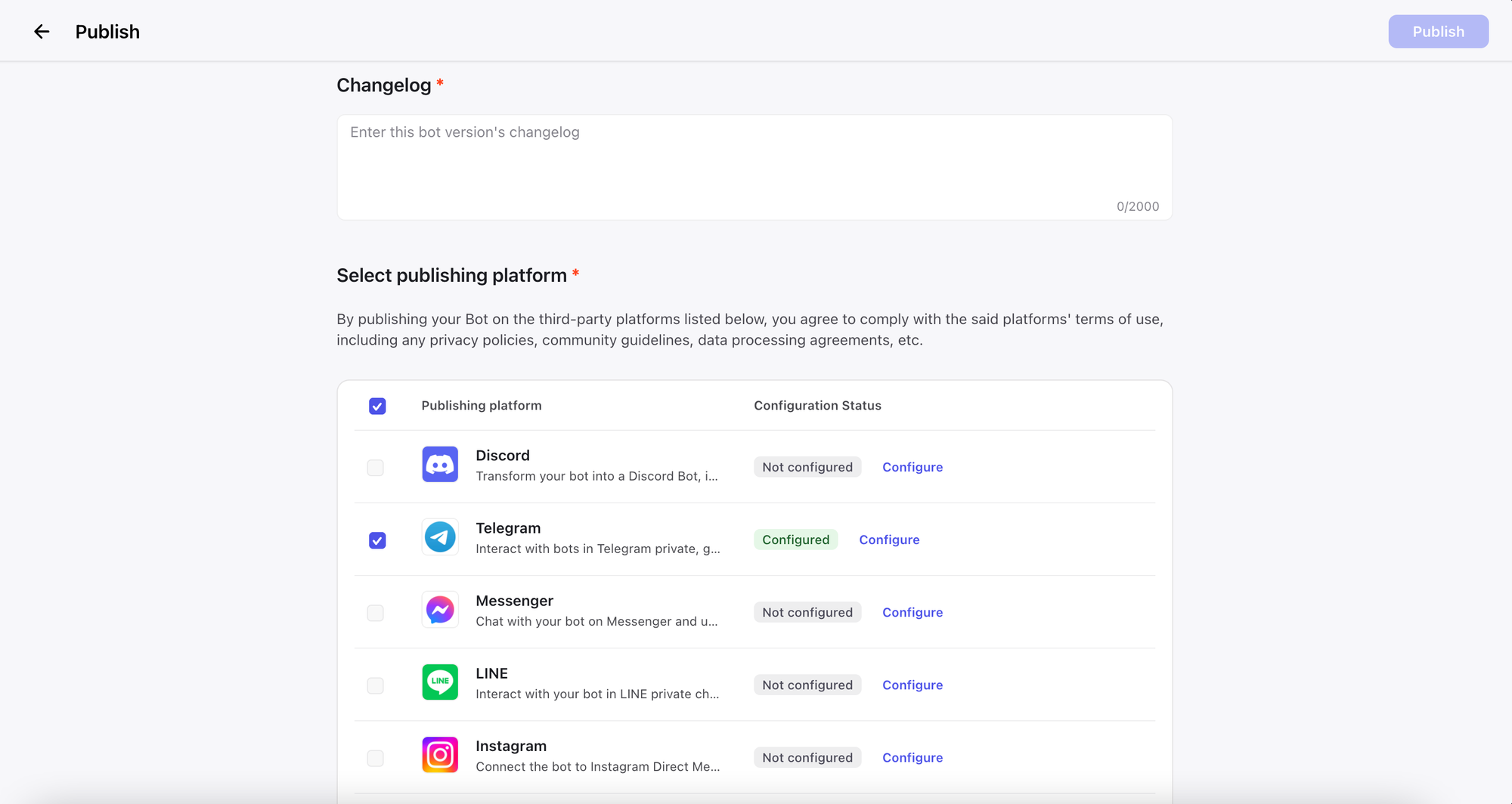This screenshot has width=1512, height=804.
Task: Uncheck the Telegram platform checkbox
Action: point(377,540)
